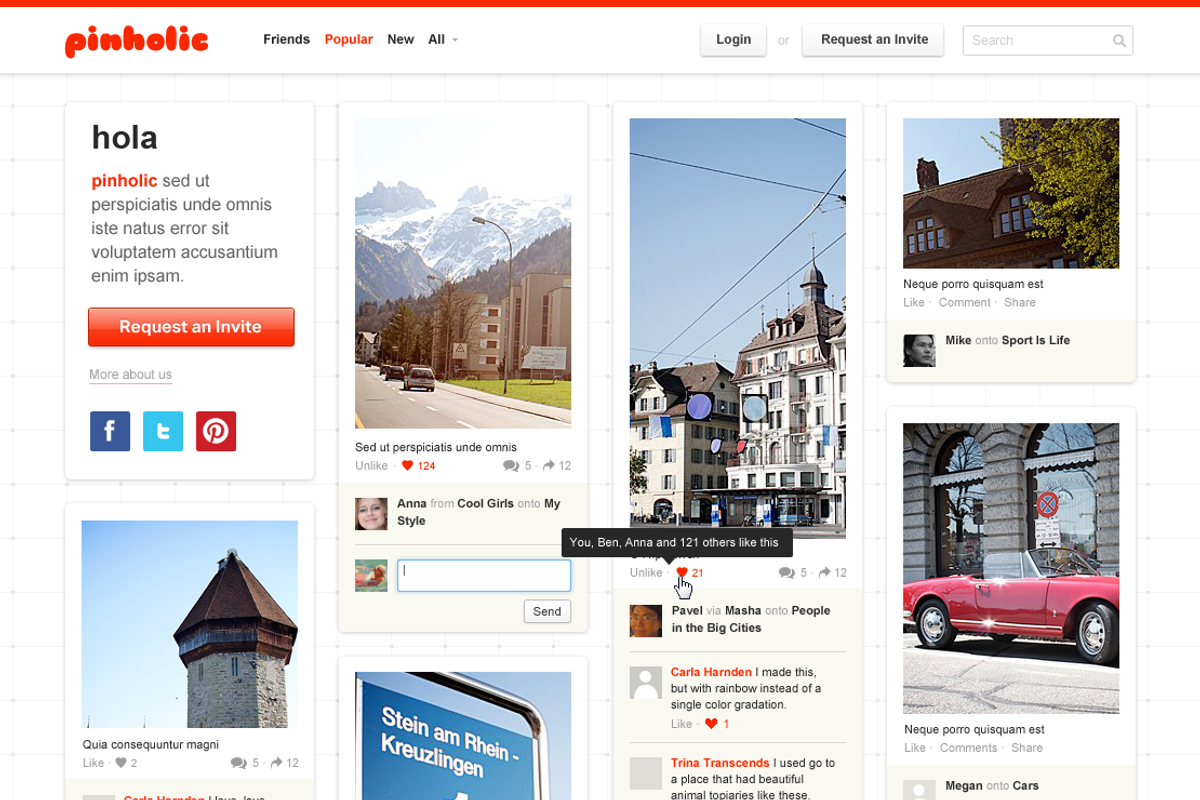Open the Stein am Rhein sign photo
This screenshot has width=1200, height=800.
click(463, 736)
